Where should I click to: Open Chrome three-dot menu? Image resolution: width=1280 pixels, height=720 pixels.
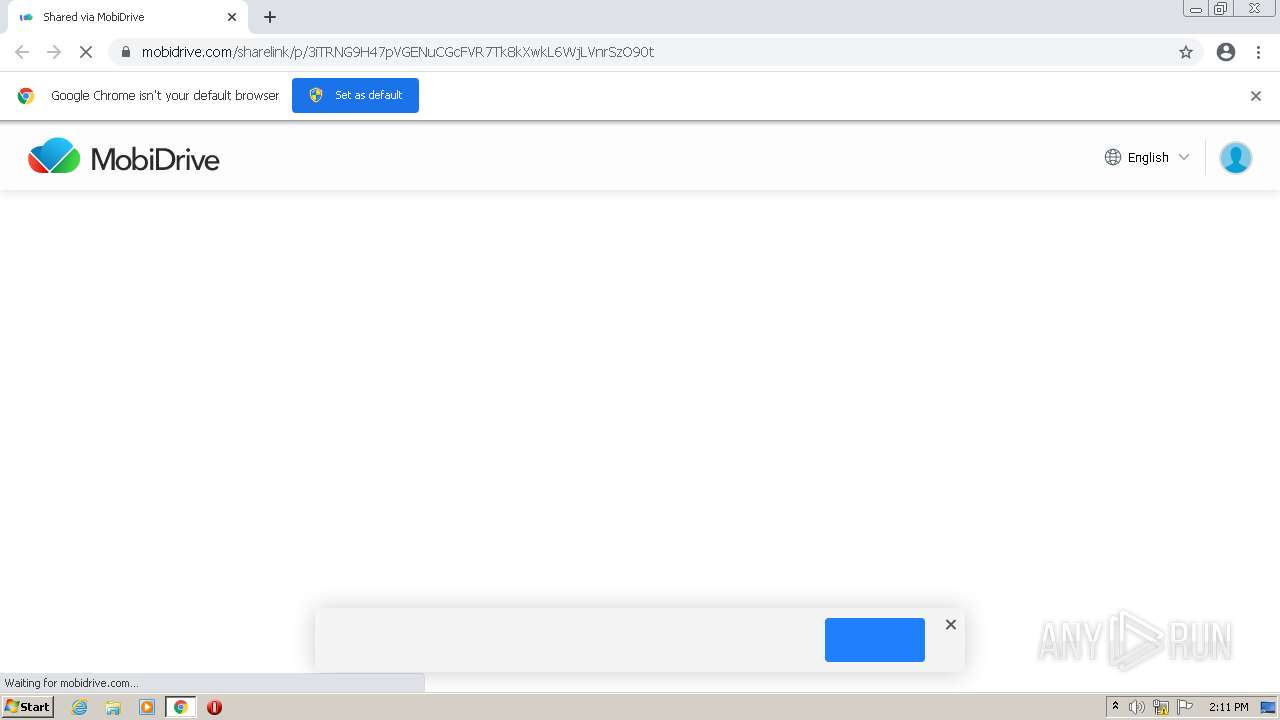[x=1259, y=52]
